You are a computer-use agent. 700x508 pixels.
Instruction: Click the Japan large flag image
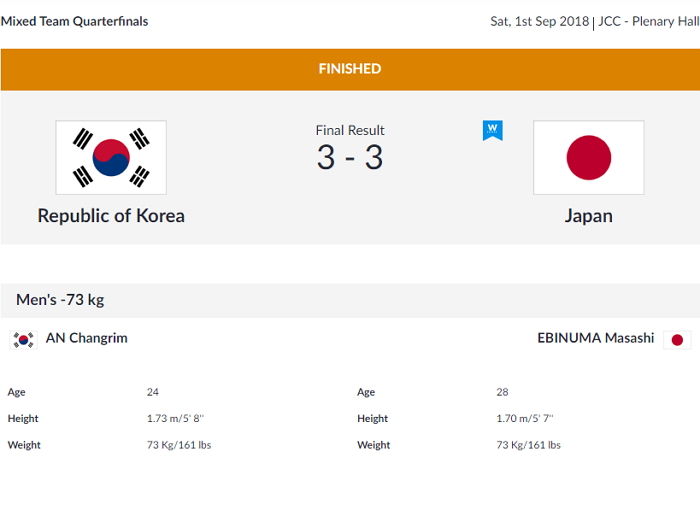click(589, 158)
